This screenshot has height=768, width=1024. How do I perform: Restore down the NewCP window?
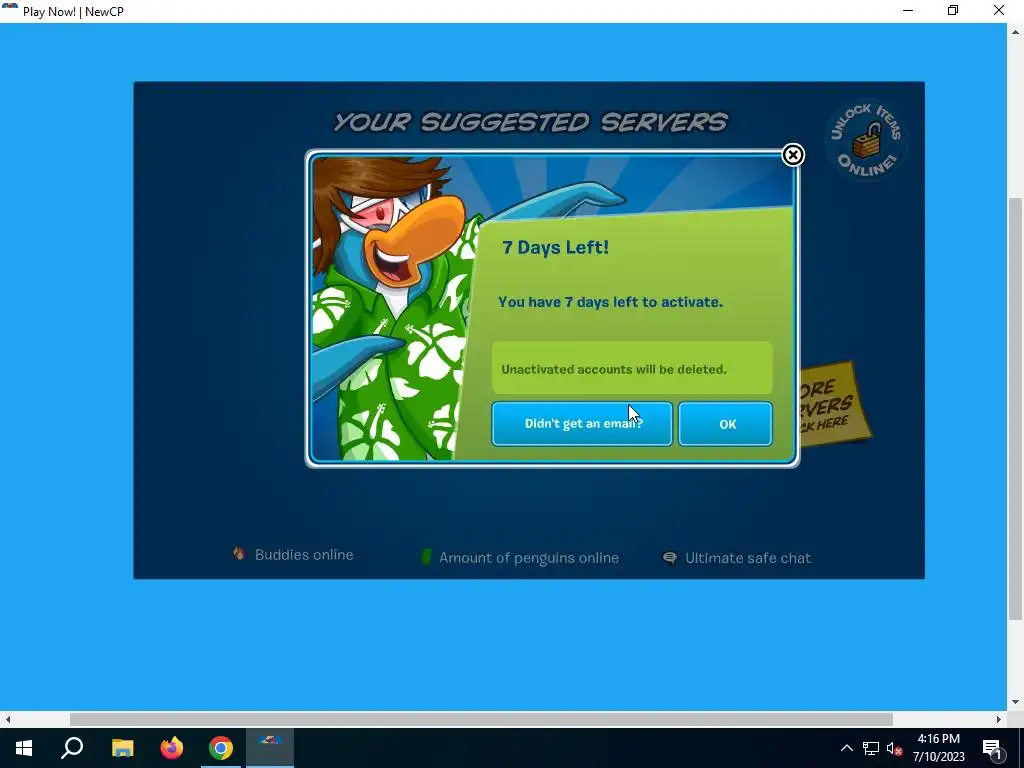click(x=953, y=10)
